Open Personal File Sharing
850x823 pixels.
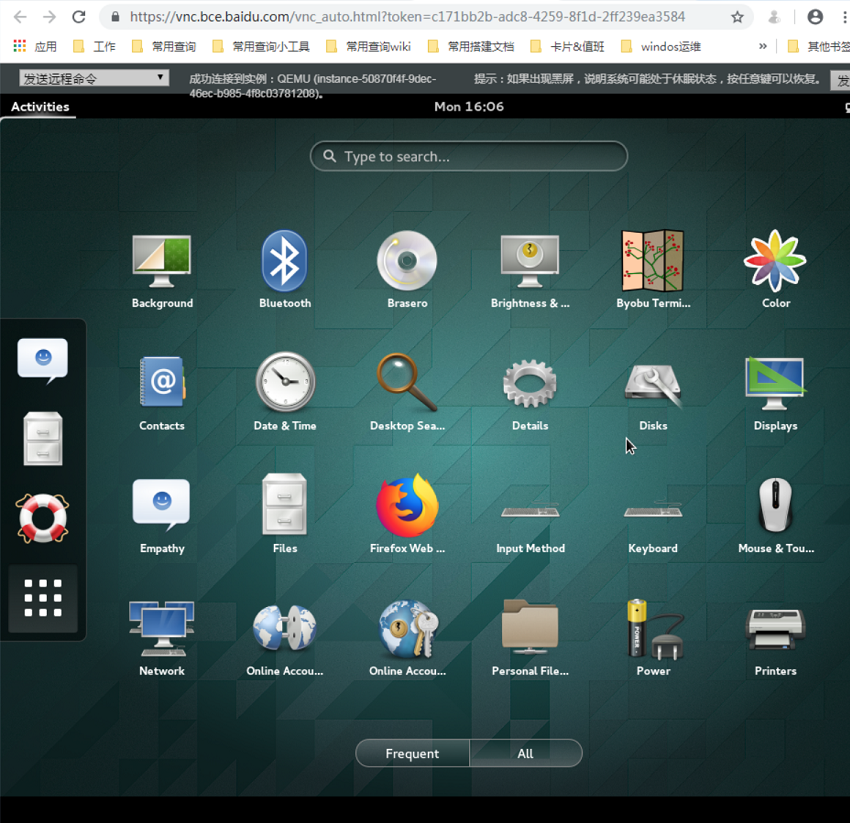pyautogui.click(x=530, y=638)
